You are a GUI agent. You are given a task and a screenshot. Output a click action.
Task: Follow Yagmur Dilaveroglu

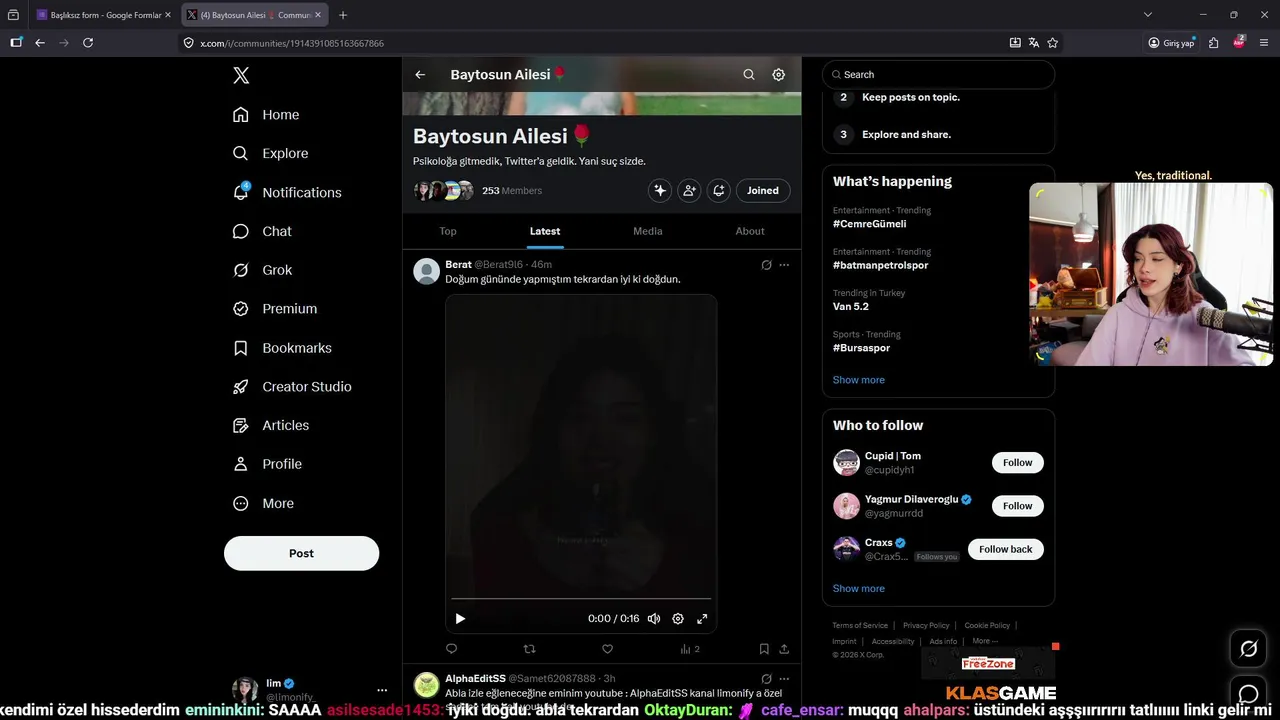pos(1018,506)
